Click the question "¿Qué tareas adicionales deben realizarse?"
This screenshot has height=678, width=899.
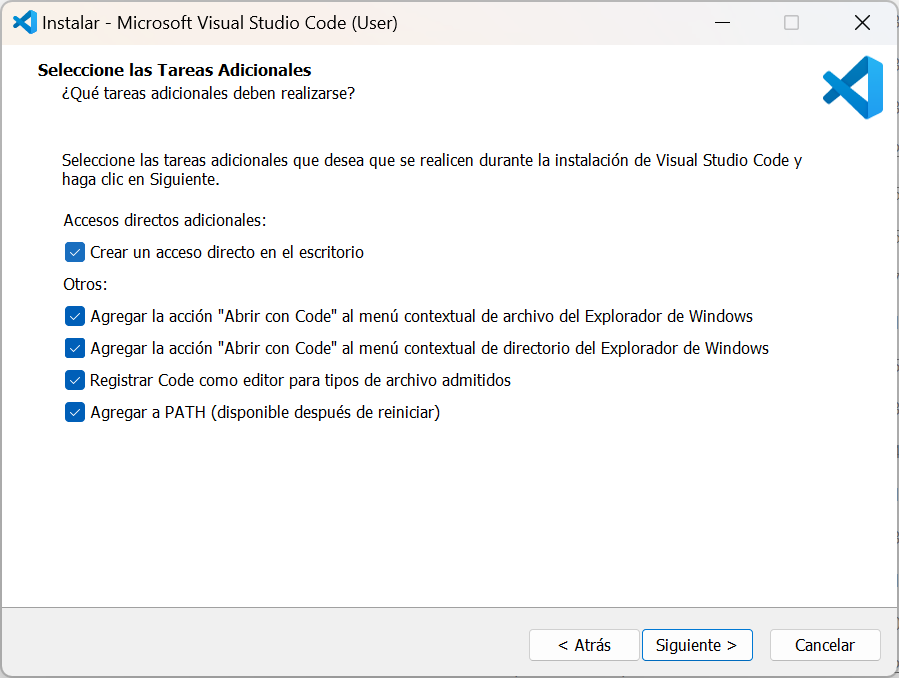(212, 93)
